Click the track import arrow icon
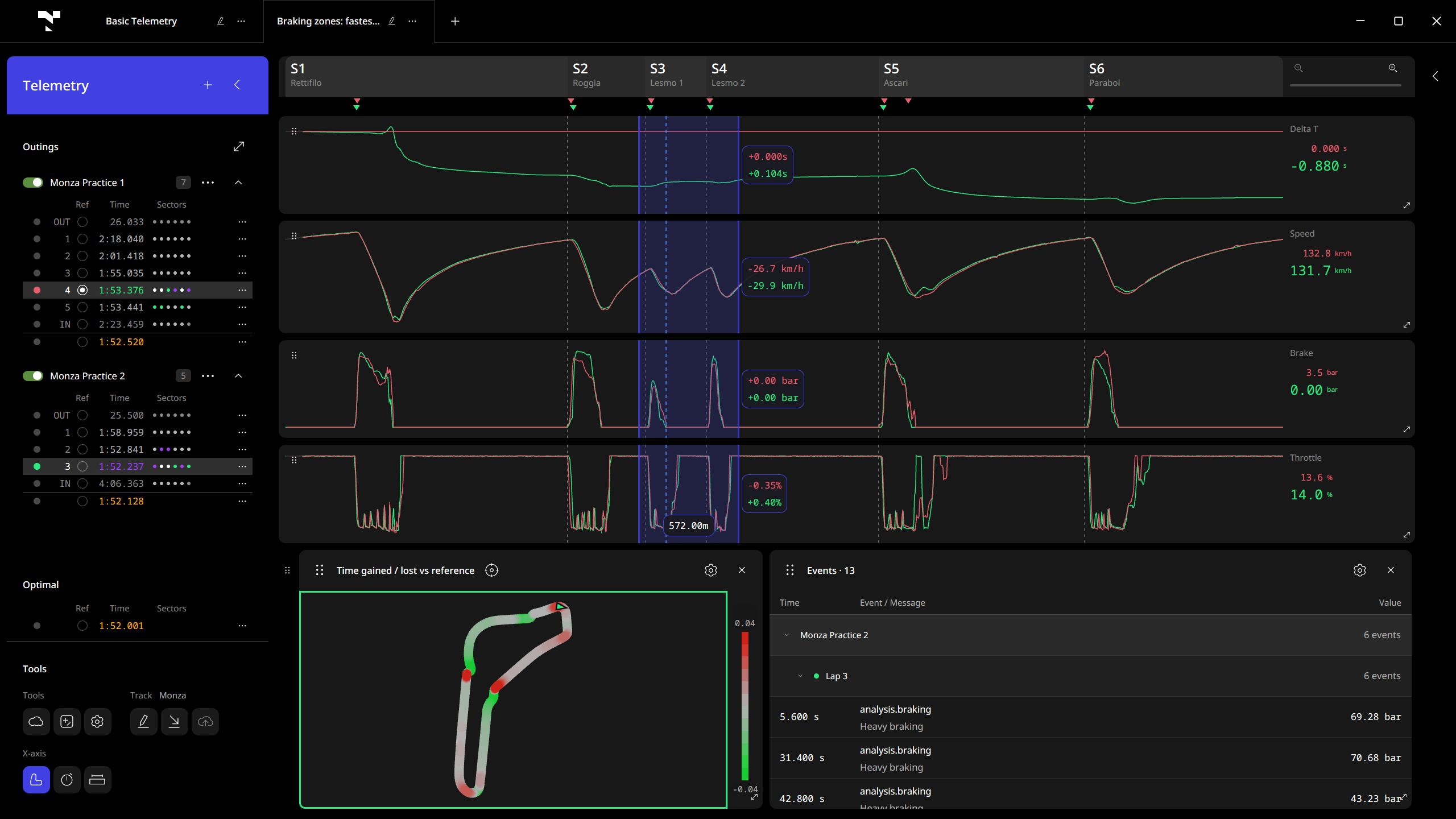This screenshot has width=1456, height=819. coord(174,722)
